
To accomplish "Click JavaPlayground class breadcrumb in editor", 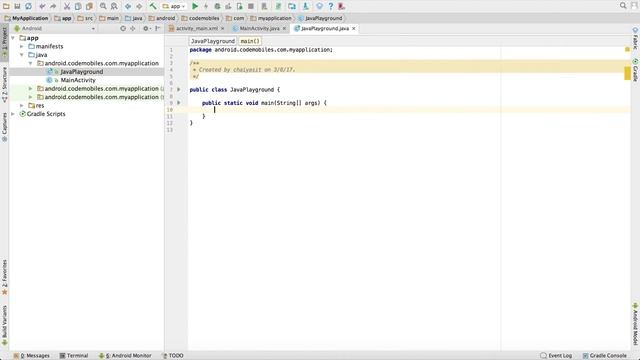I will click(213, 41).
